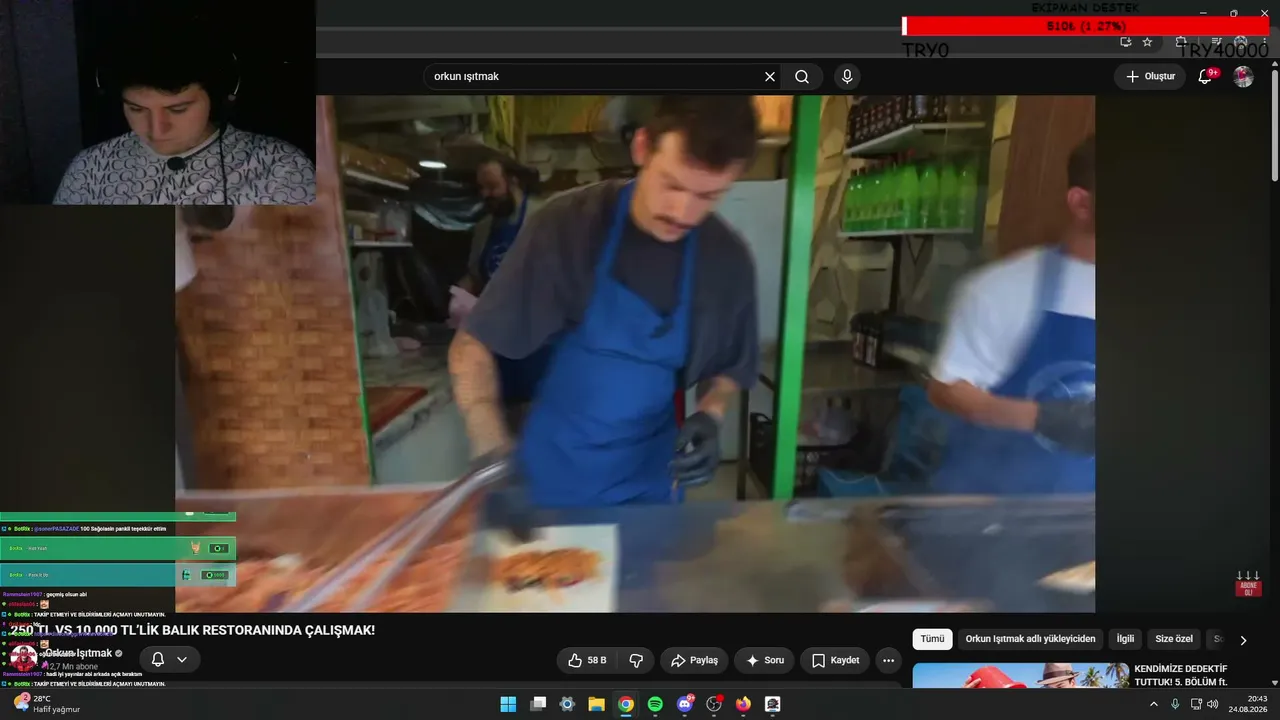Image resolution: width=1280 pixels, height=720 pixels.
Task: Clear the YouTube search box text
Action: click(770, 77)
